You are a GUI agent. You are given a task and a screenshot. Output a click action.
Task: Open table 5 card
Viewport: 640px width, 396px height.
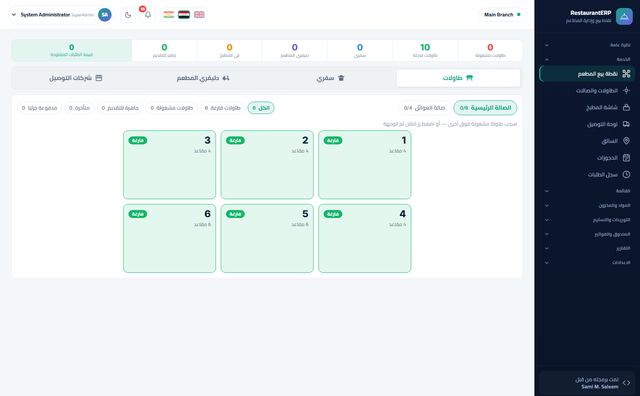point(267,238)
